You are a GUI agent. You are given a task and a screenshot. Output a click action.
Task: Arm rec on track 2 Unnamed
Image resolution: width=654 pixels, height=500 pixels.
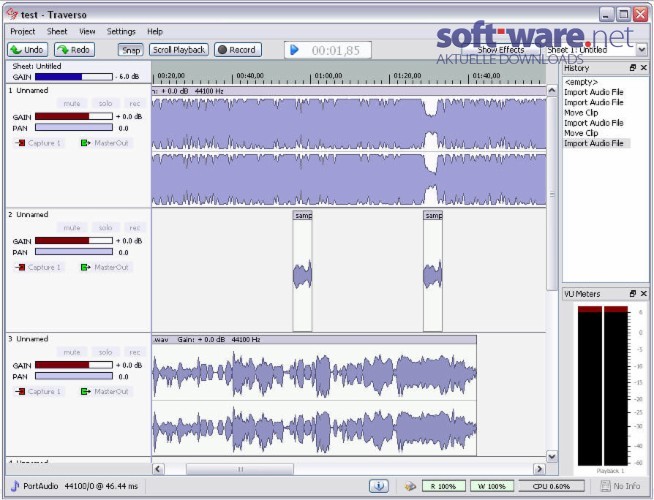click(134, 227)
